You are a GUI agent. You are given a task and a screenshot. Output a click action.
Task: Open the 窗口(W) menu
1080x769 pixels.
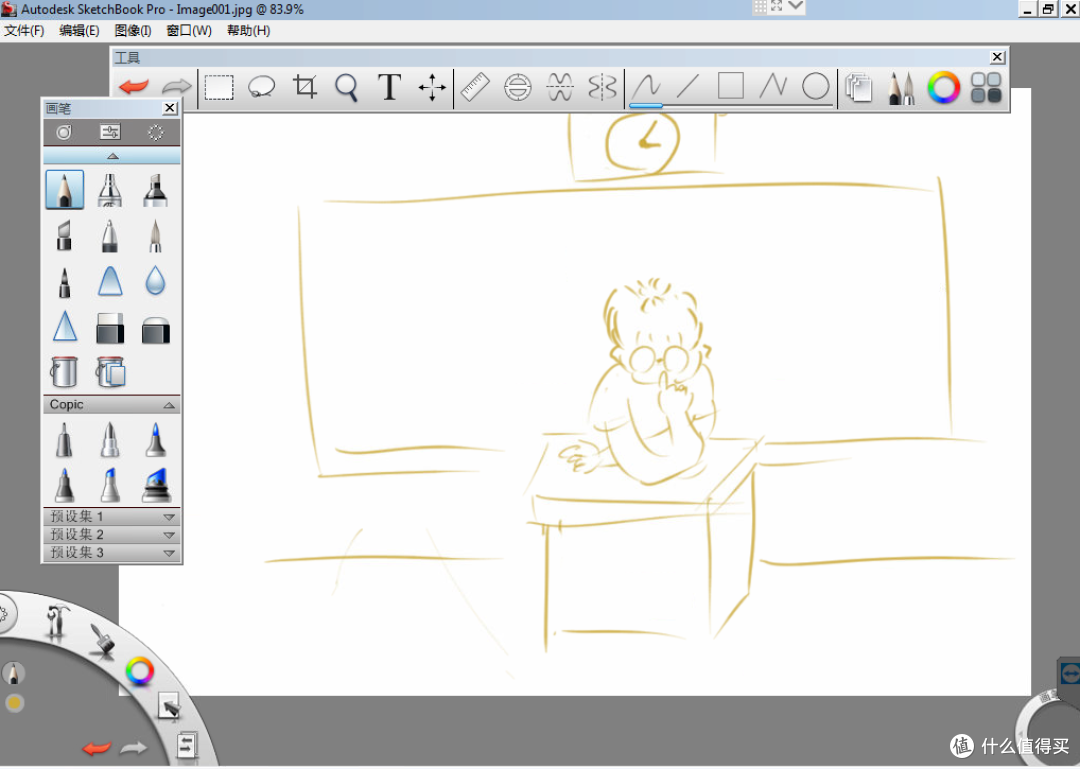pos(189,31)
